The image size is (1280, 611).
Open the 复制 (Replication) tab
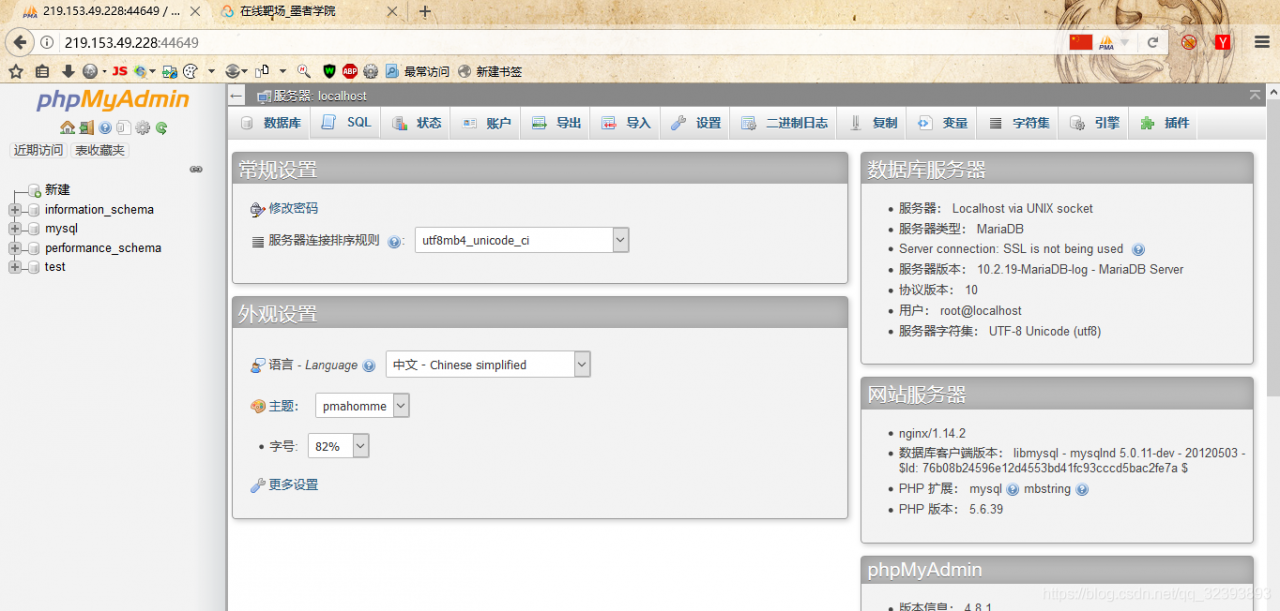873,123
